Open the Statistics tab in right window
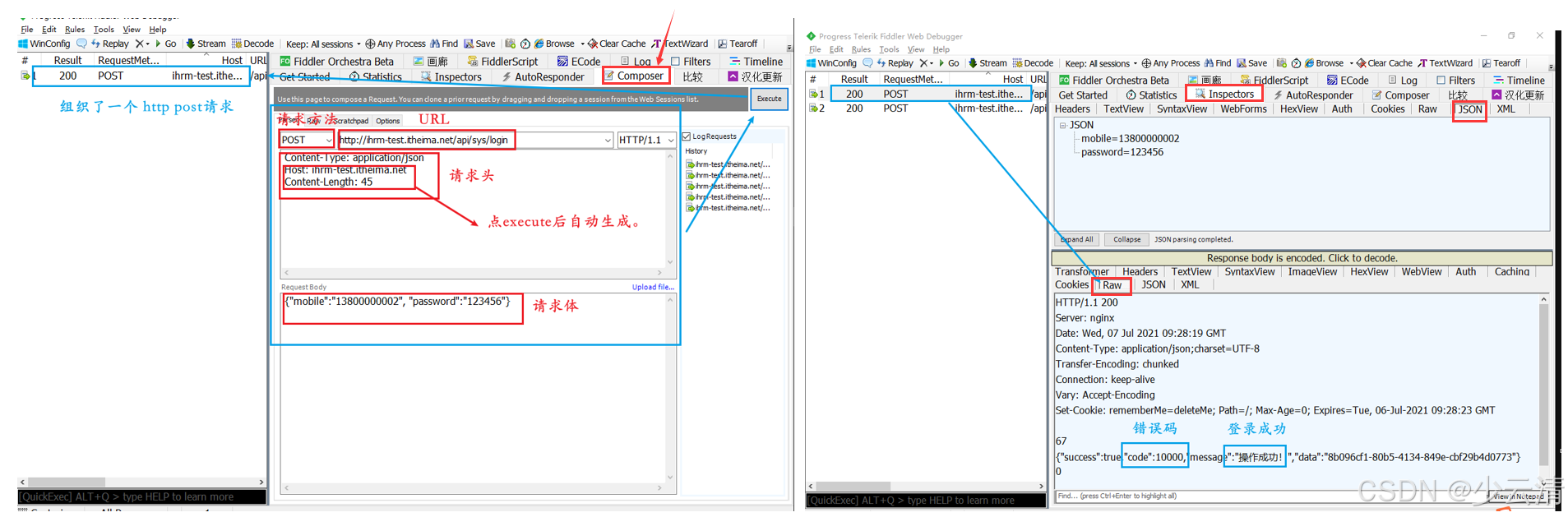Screen dimensions: 1568x517 click(1151, 95)
